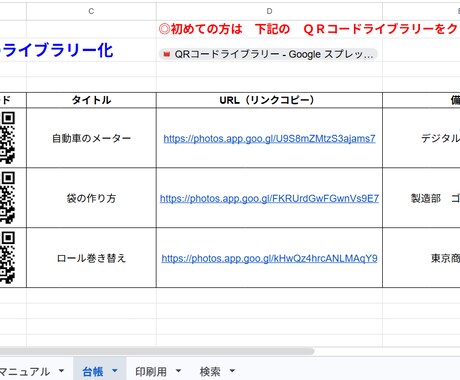Select the URL（リンクコピー） header cell
The image size is (460, 380).
(x=269, y=100)
